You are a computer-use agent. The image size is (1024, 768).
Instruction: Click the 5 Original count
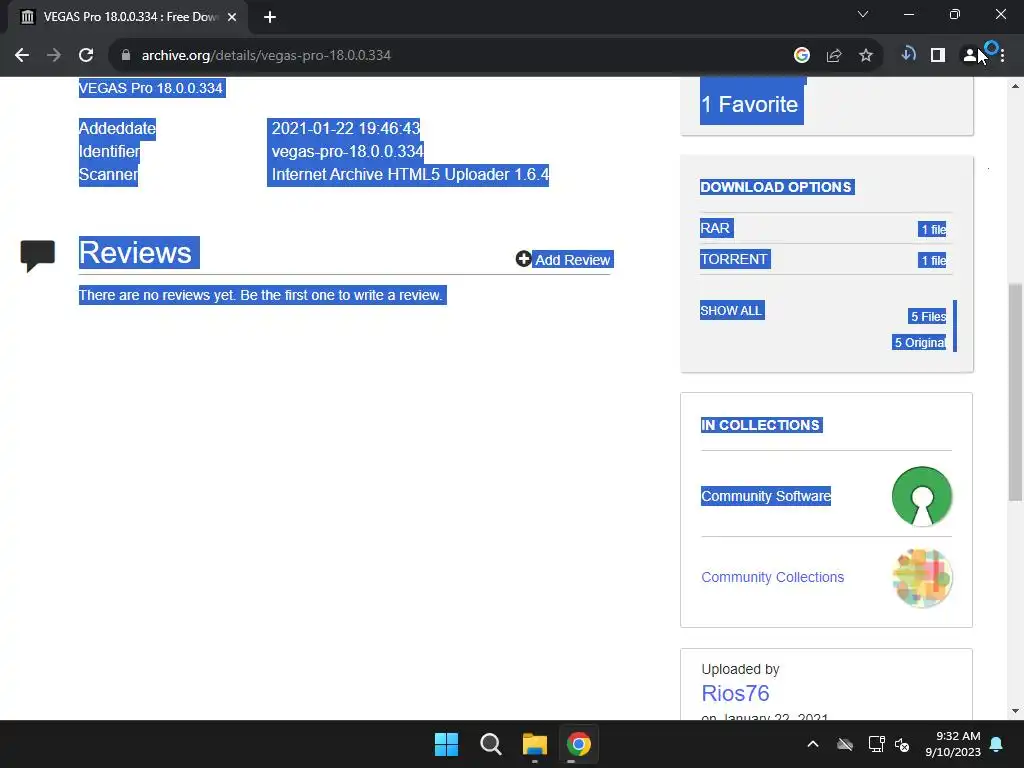coord(920,342)
